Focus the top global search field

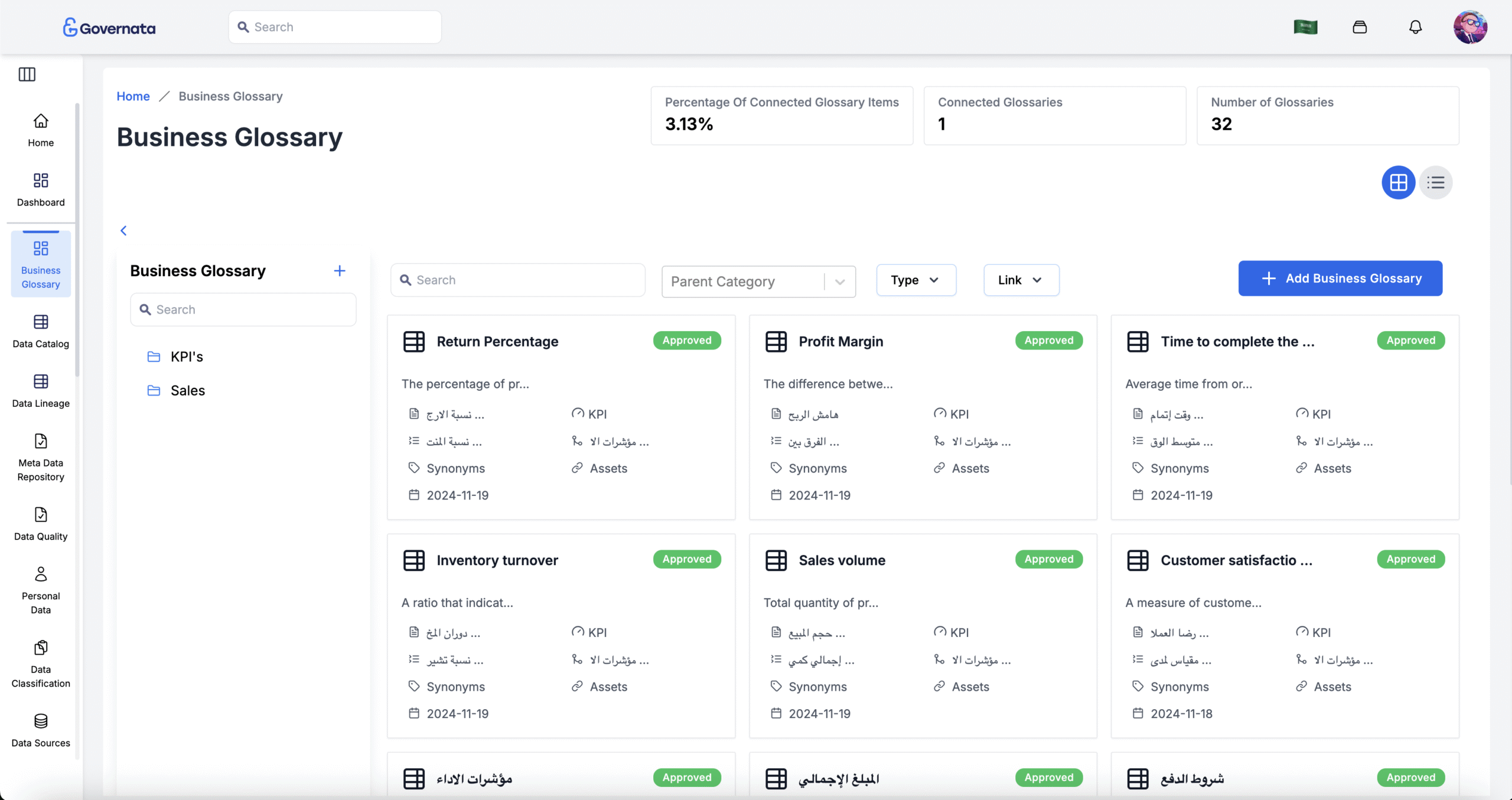click(x=335, y=27)
